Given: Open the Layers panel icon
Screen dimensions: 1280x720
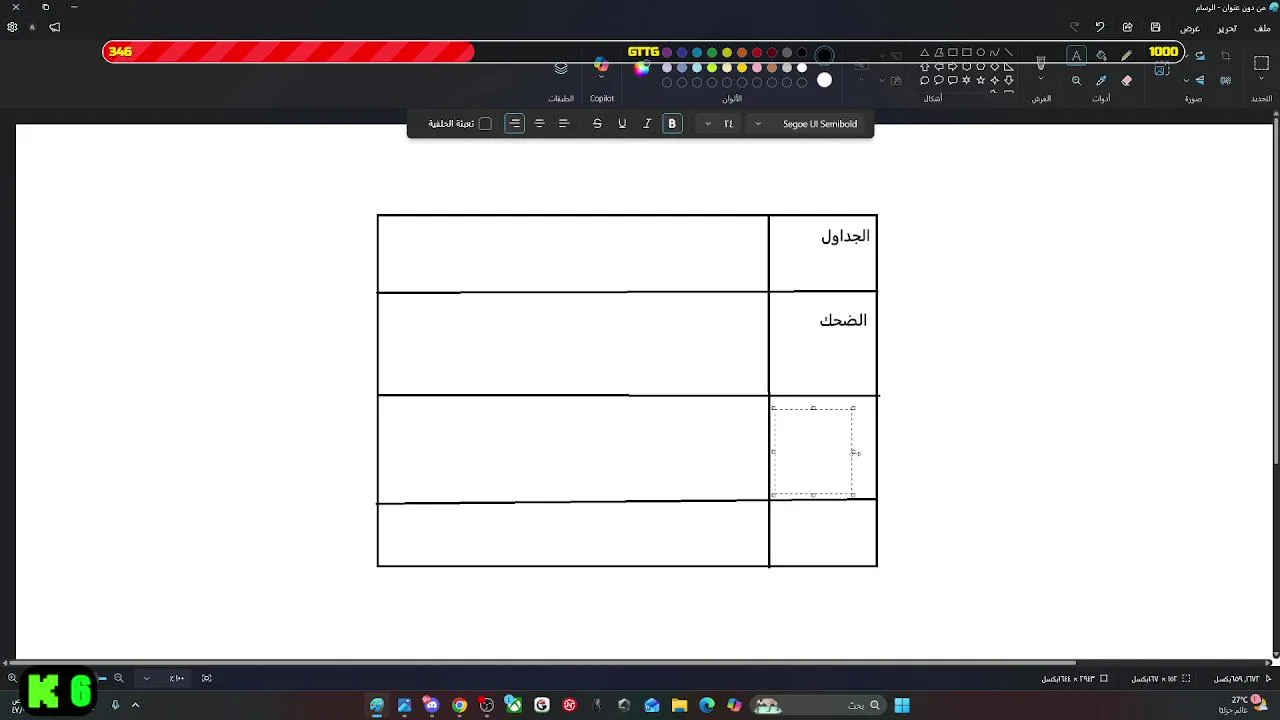Looking at the screenshot, I should tap(561, 68).
